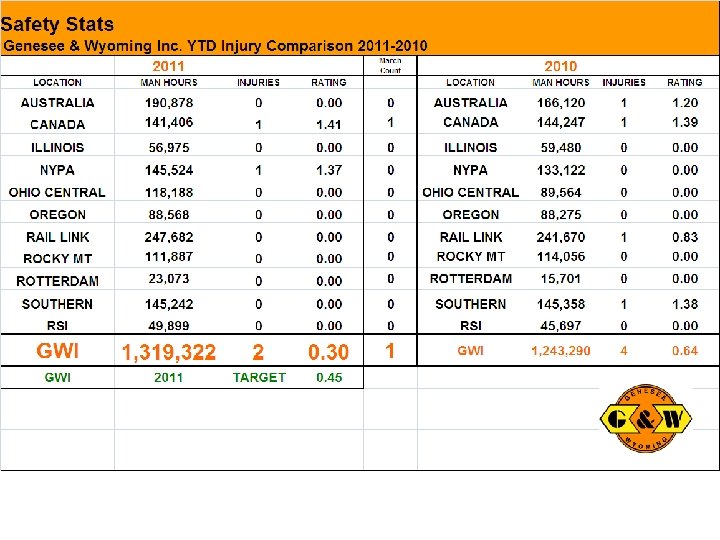Click the target rating value 0.45
Viewport: 720px width, 540px height.
[x=329, y=377]
